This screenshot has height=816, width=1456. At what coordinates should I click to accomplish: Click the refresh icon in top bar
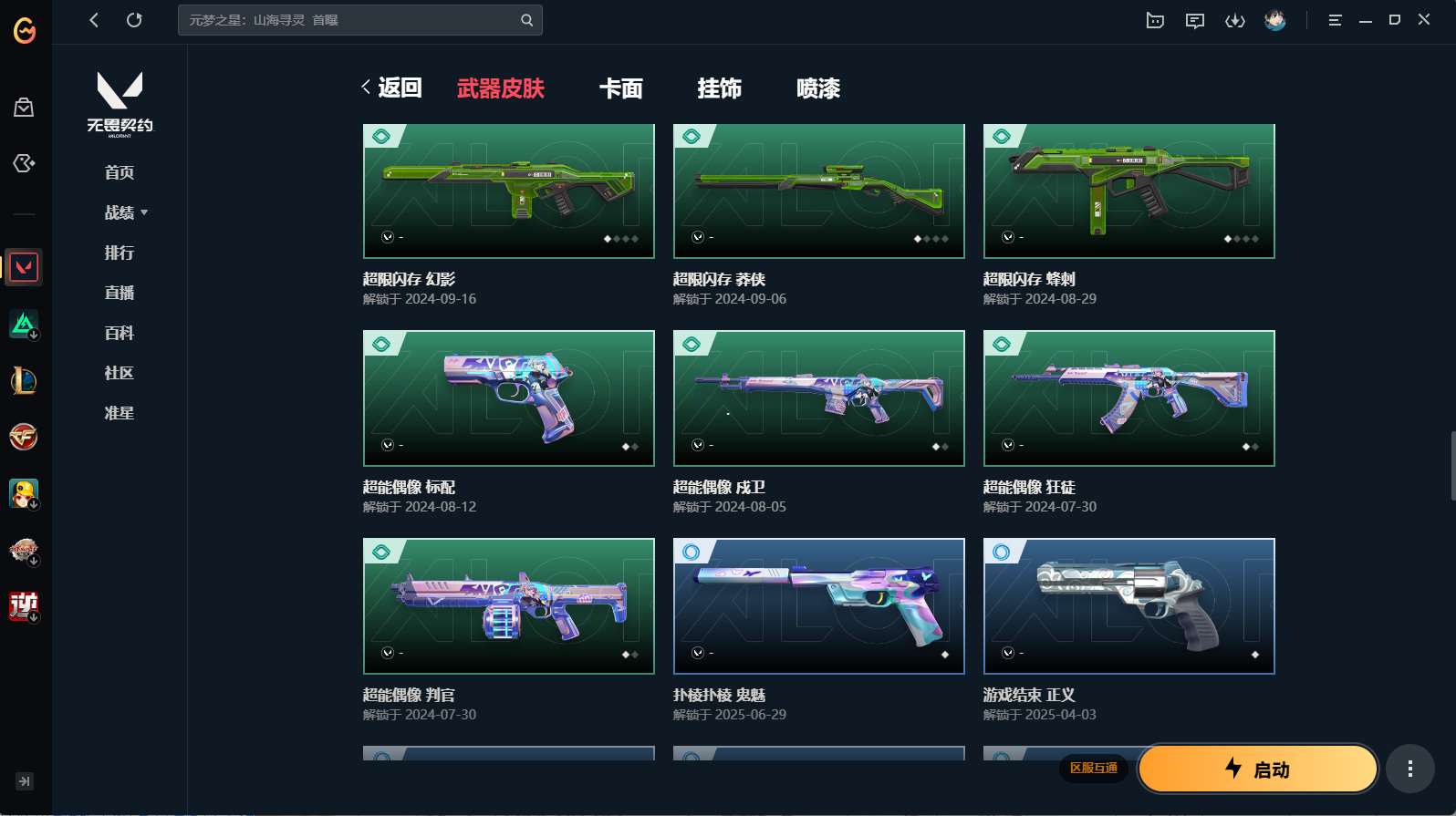pos(134,20)
